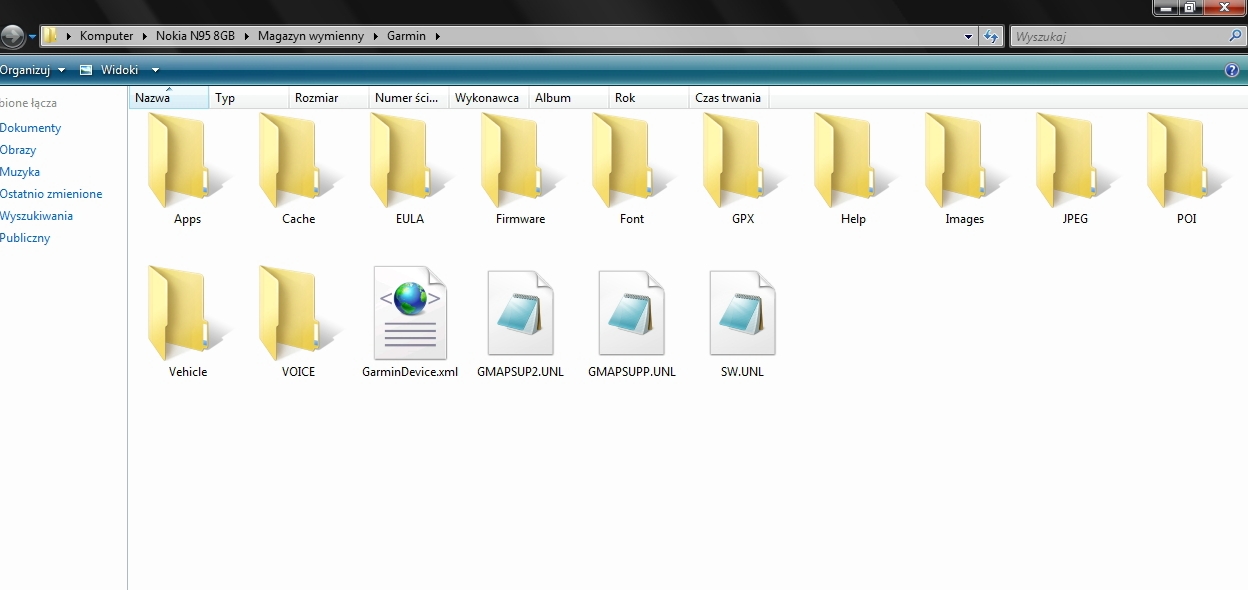This screenshot has width=1248, height=590.
Task: Click the GMAPSUPP.UNL file name label
Action: (632, 372)
